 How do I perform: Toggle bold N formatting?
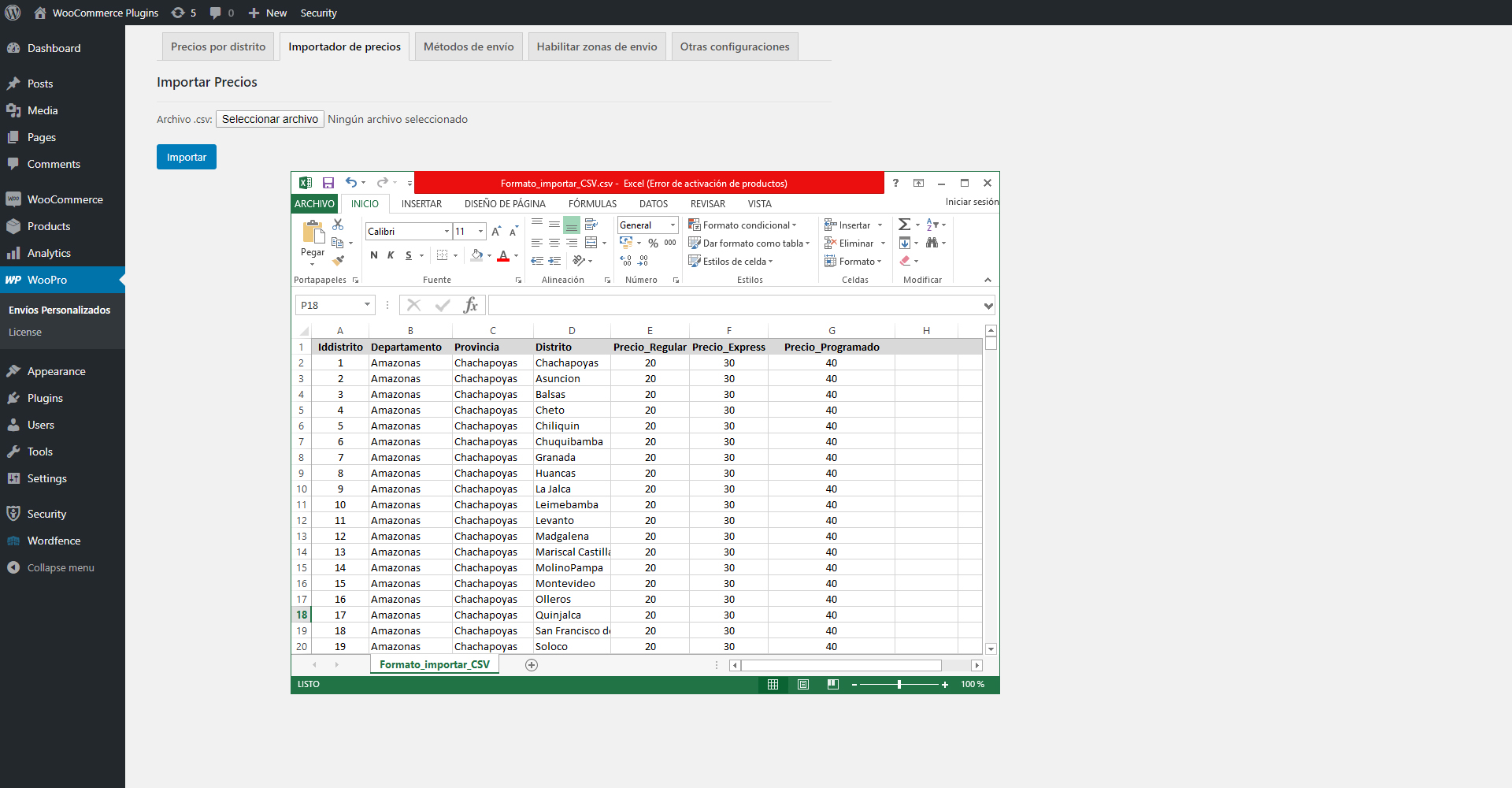374,255
